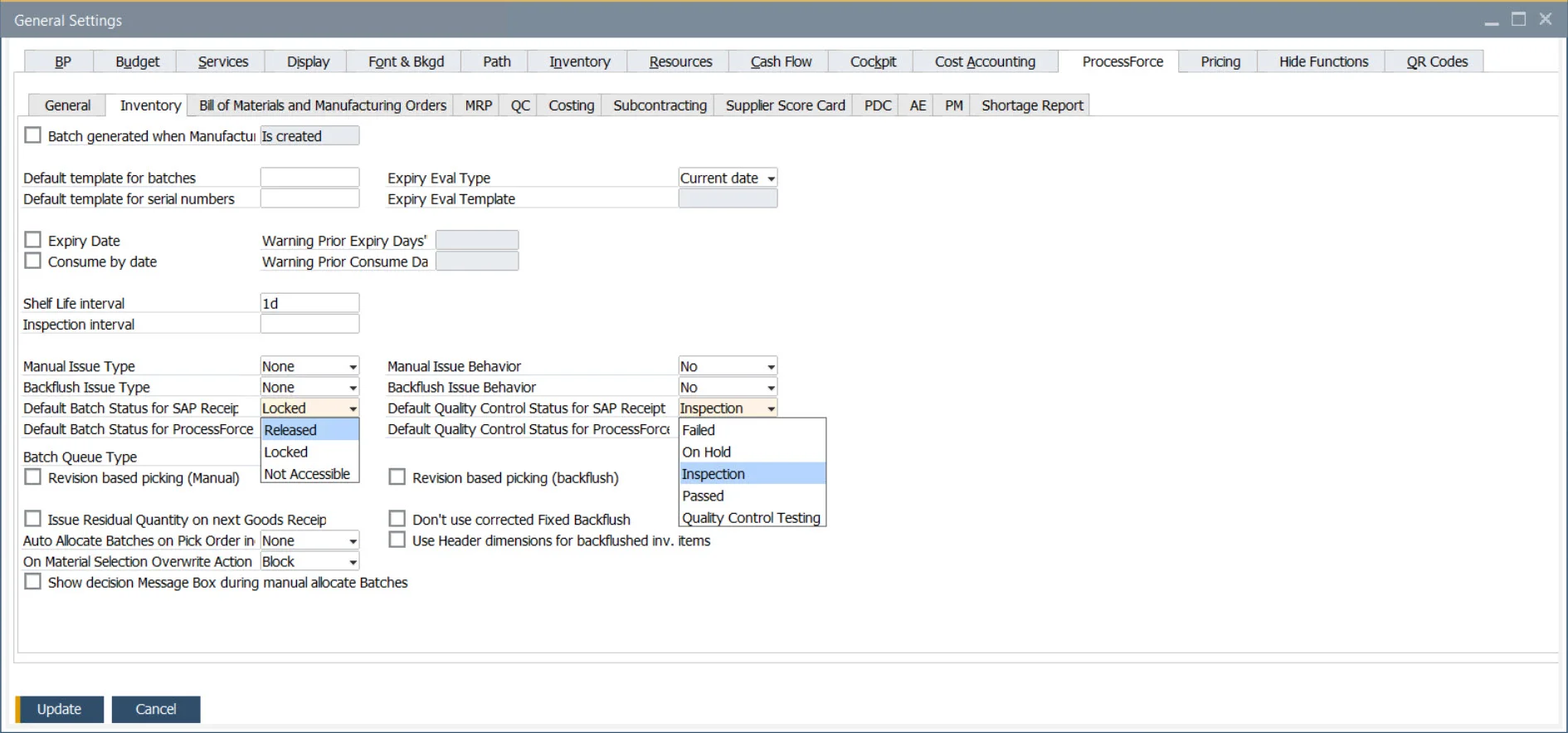Image resolution: width=1568 pixels, height=733 pixels.
Task: Enable Revision based picking (backflush)
Action: click(397, 477)
